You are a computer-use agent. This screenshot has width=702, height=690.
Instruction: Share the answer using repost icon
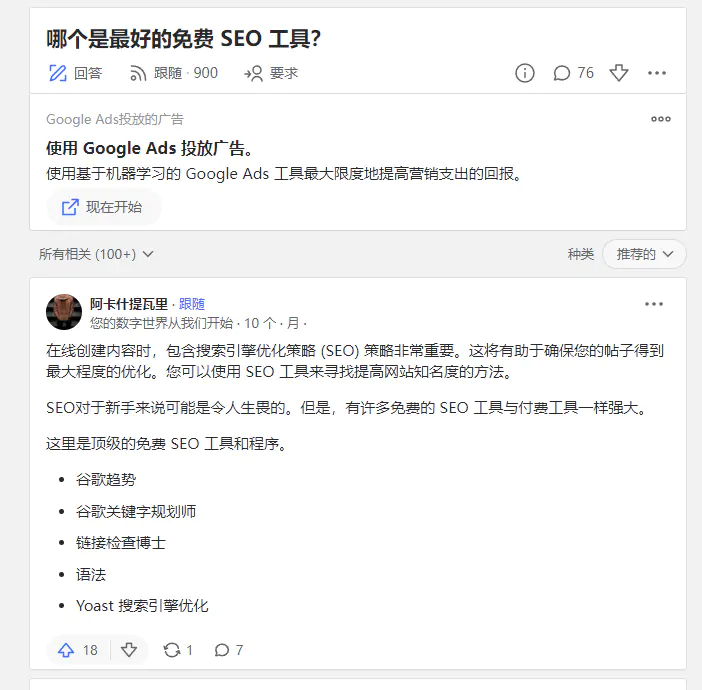coord(172,650)
